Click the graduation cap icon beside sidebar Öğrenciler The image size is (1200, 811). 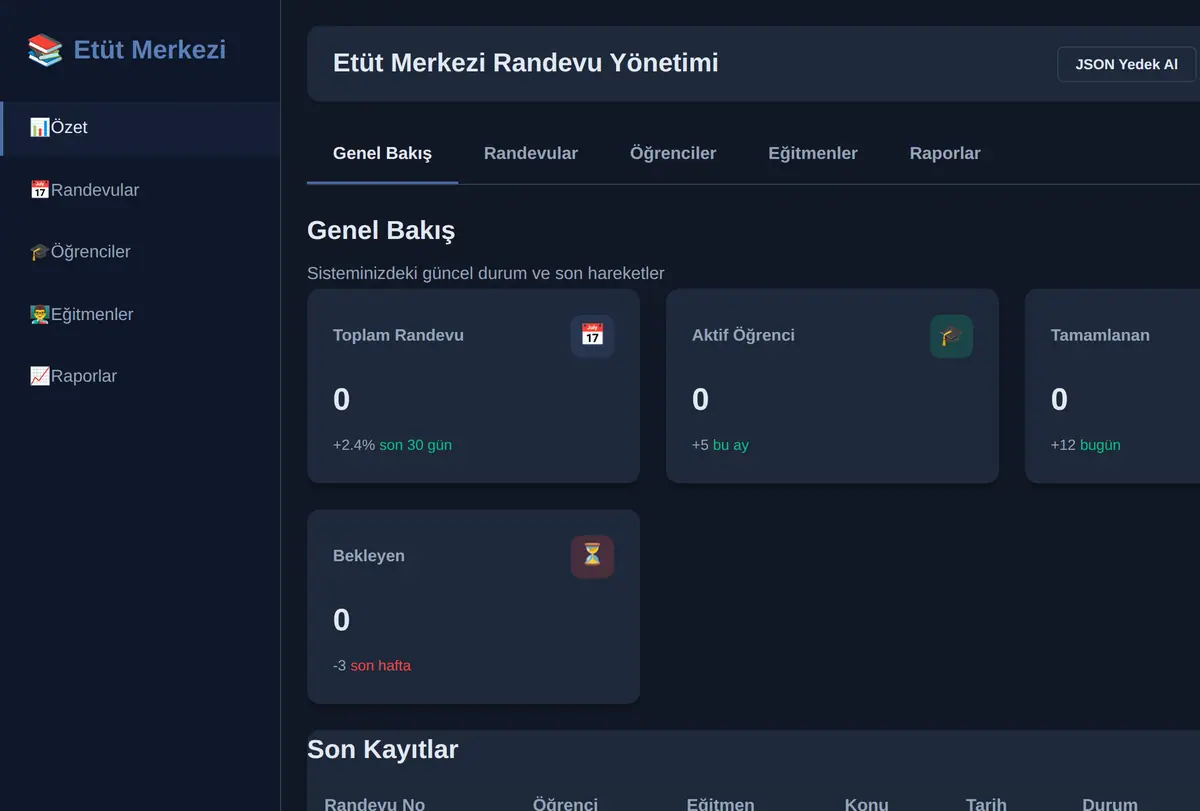(x=40, y=252)
